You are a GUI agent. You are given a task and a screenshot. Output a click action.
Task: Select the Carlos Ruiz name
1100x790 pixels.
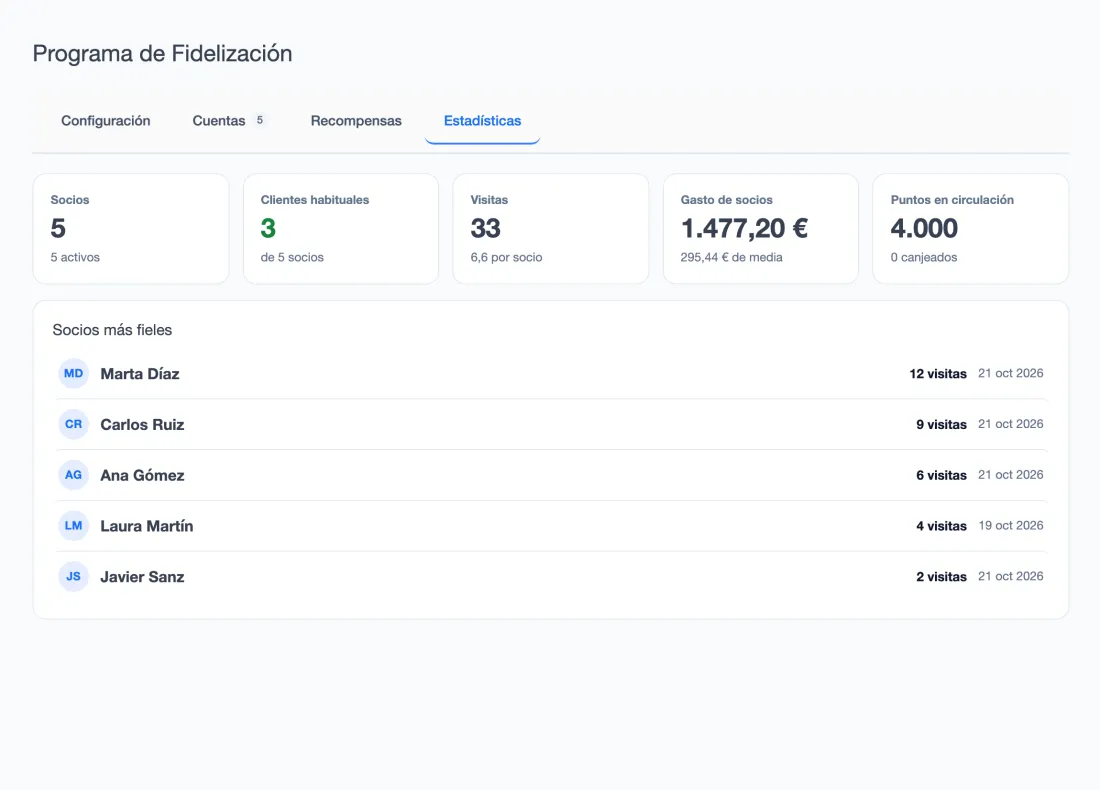(x=142, y=424)
